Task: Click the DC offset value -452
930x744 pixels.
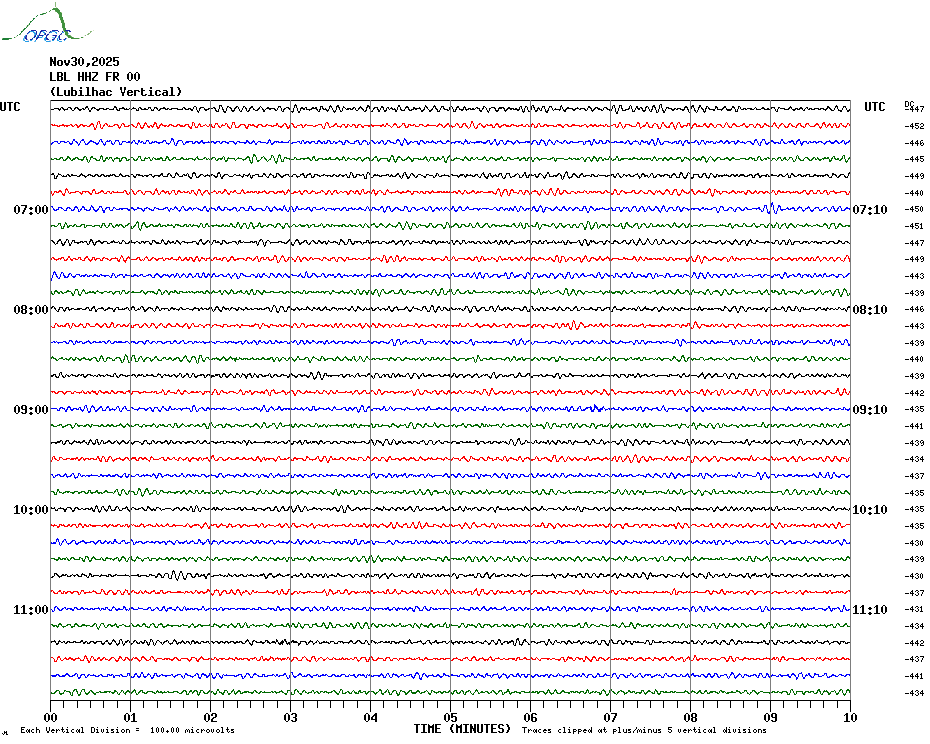Action: (915, 126)
